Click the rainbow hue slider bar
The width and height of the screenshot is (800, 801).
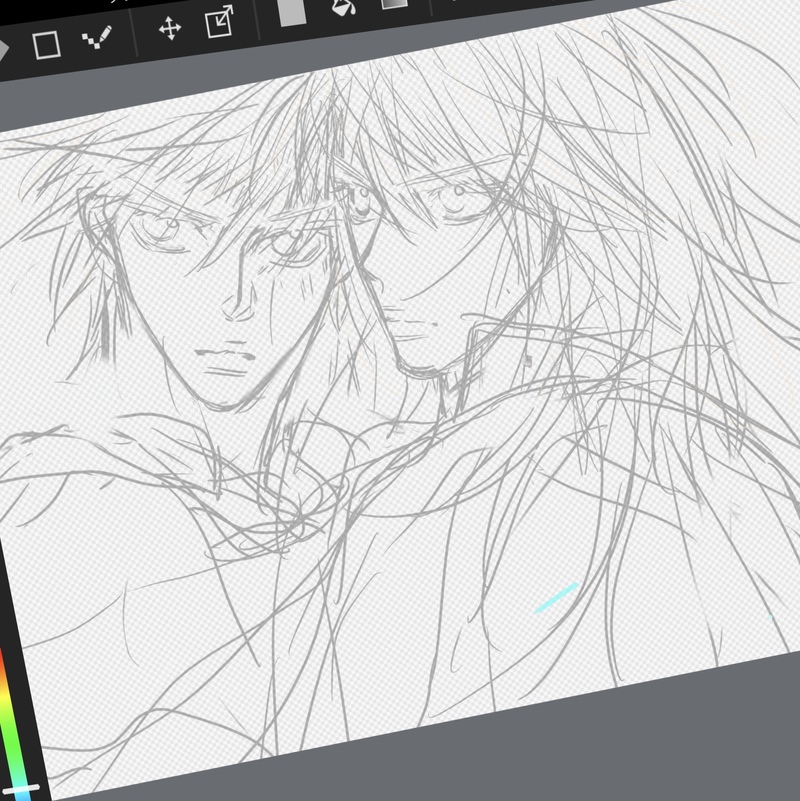pyautogui.click(x=11, y=724)
